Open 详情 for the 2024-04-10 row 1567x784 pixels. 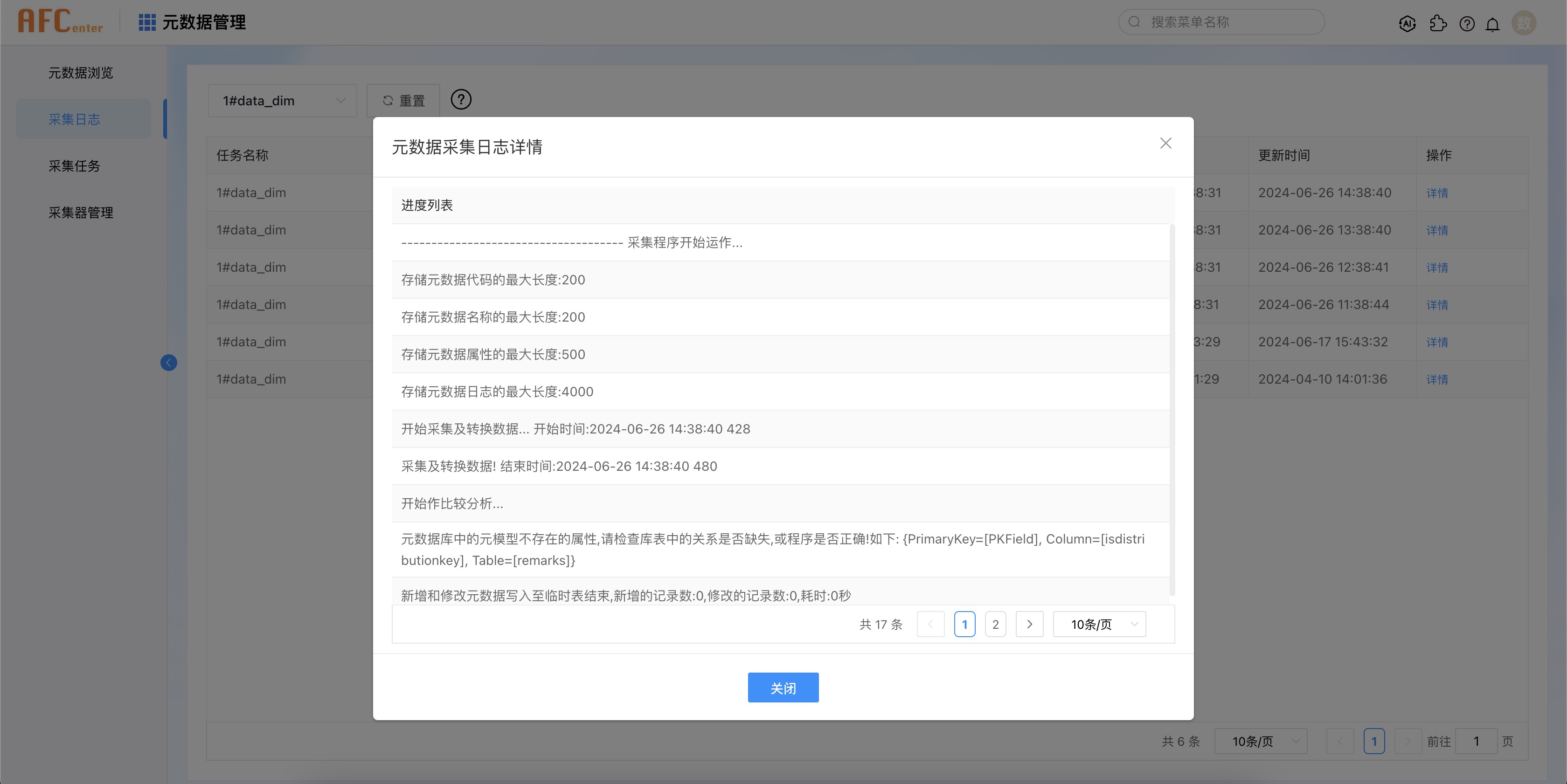1437,379
